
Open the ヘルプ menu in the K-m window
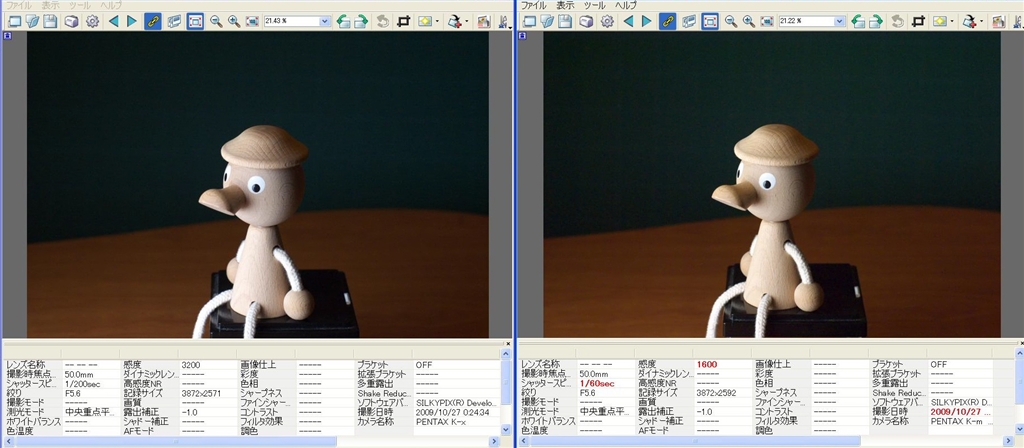point(626,5)
